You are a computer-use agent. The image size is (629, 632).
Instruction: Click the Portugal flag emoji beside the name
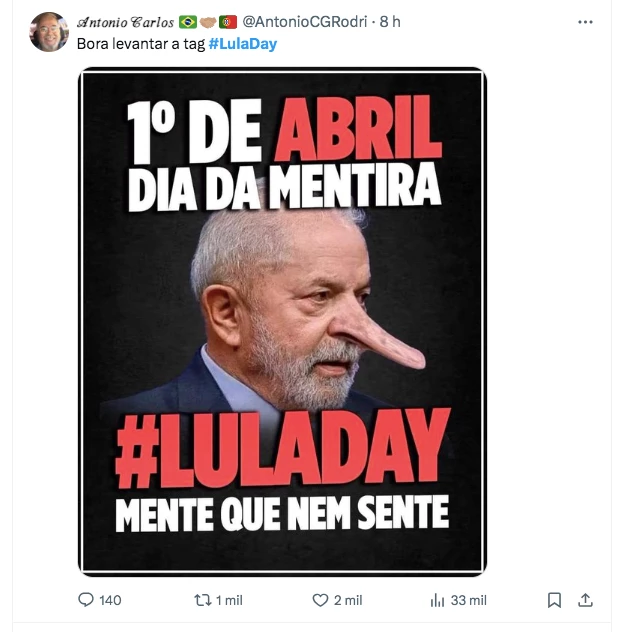tap(228, 22)
